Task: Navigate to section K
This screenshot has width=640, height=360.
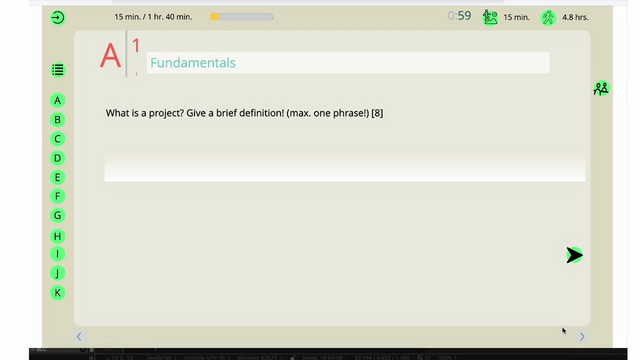Action: click(x=58, y=293)
